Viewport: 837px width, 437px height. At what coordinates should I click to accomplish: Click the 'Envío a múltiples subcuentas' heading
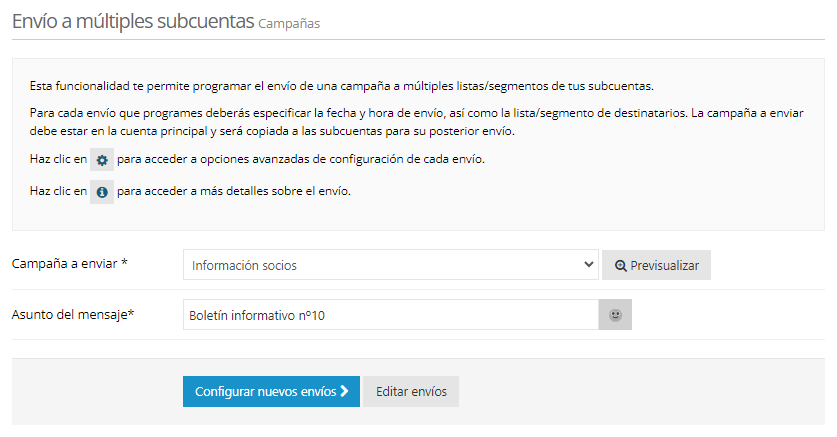point(132,22)
